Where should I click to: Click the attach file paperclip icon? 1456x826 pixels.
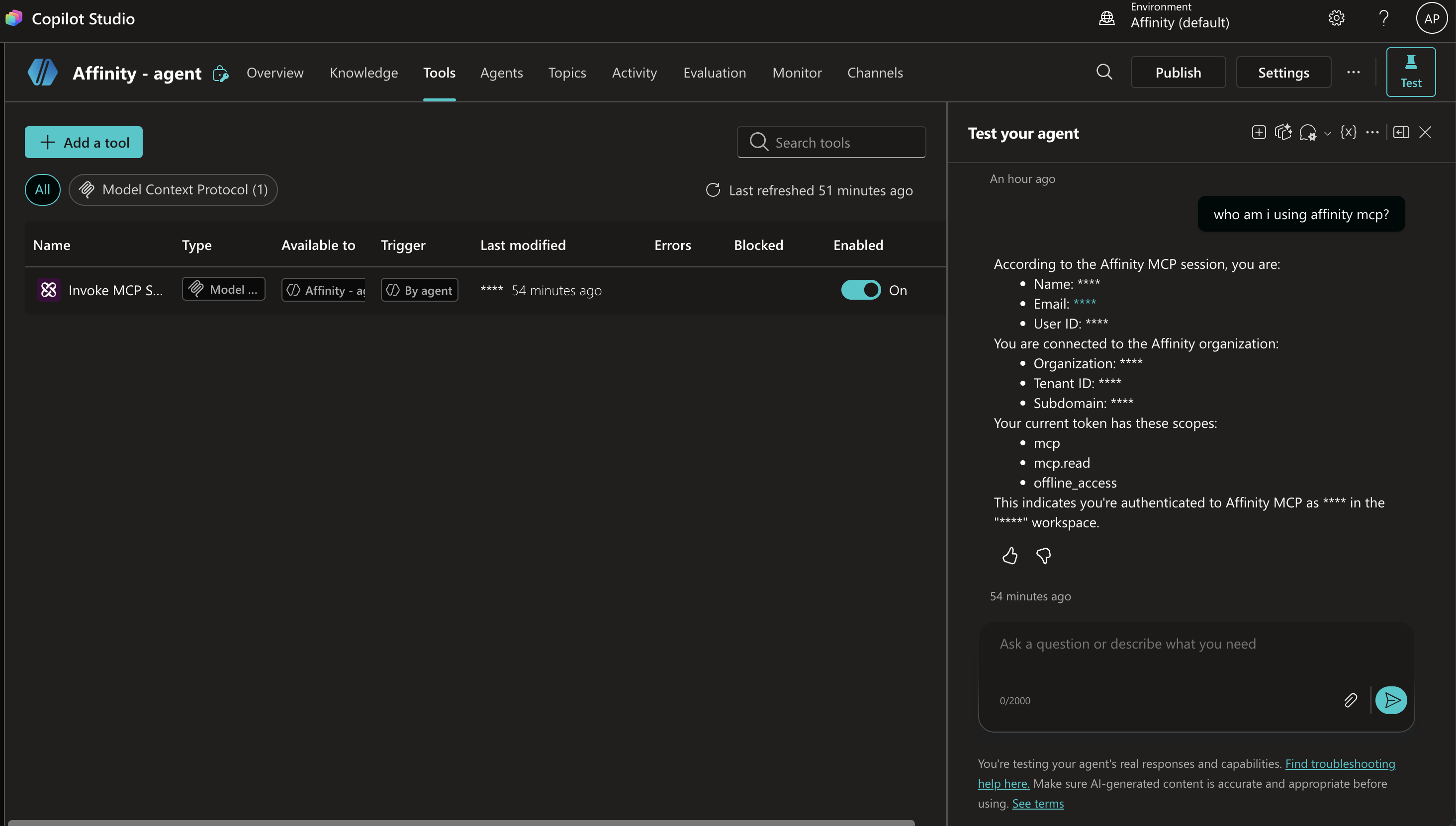point(1351,700)
